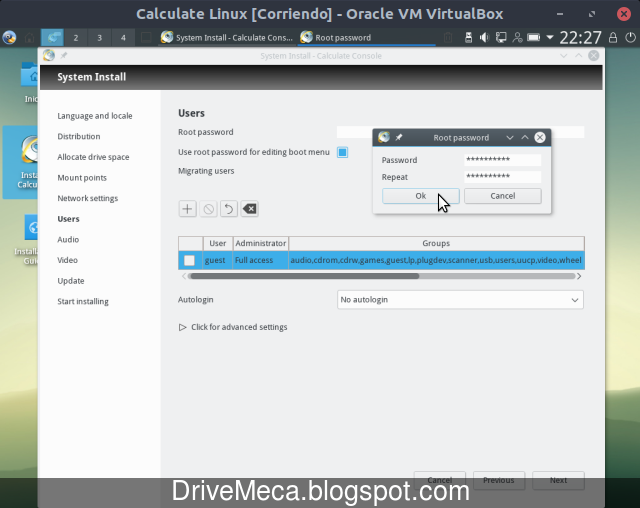Confirm root password with Ok button
This screenshot has width=640, height=508.
[x=420, y=196]
